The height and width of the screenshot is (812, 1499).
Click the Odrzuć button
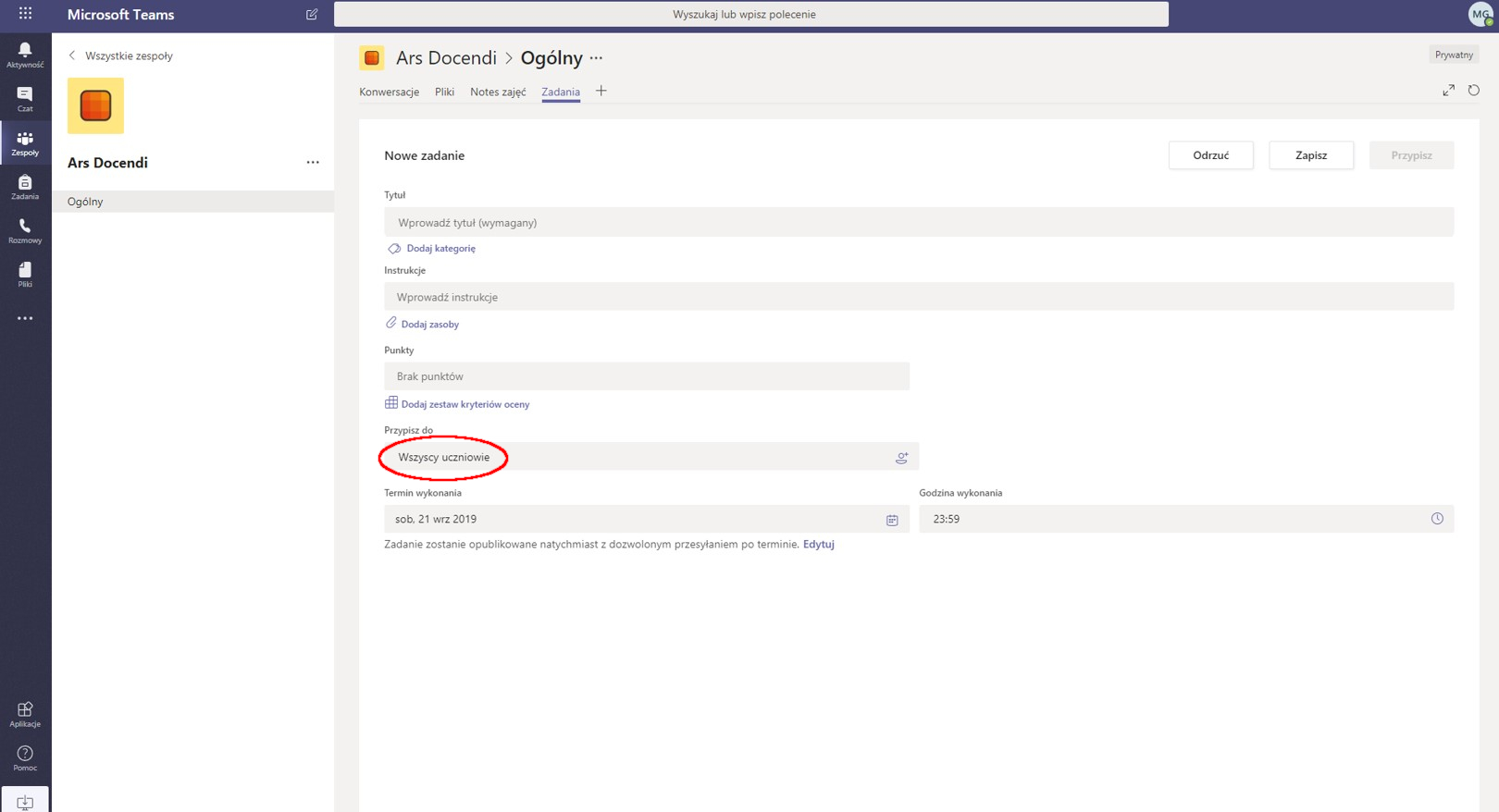[1211, 155]
